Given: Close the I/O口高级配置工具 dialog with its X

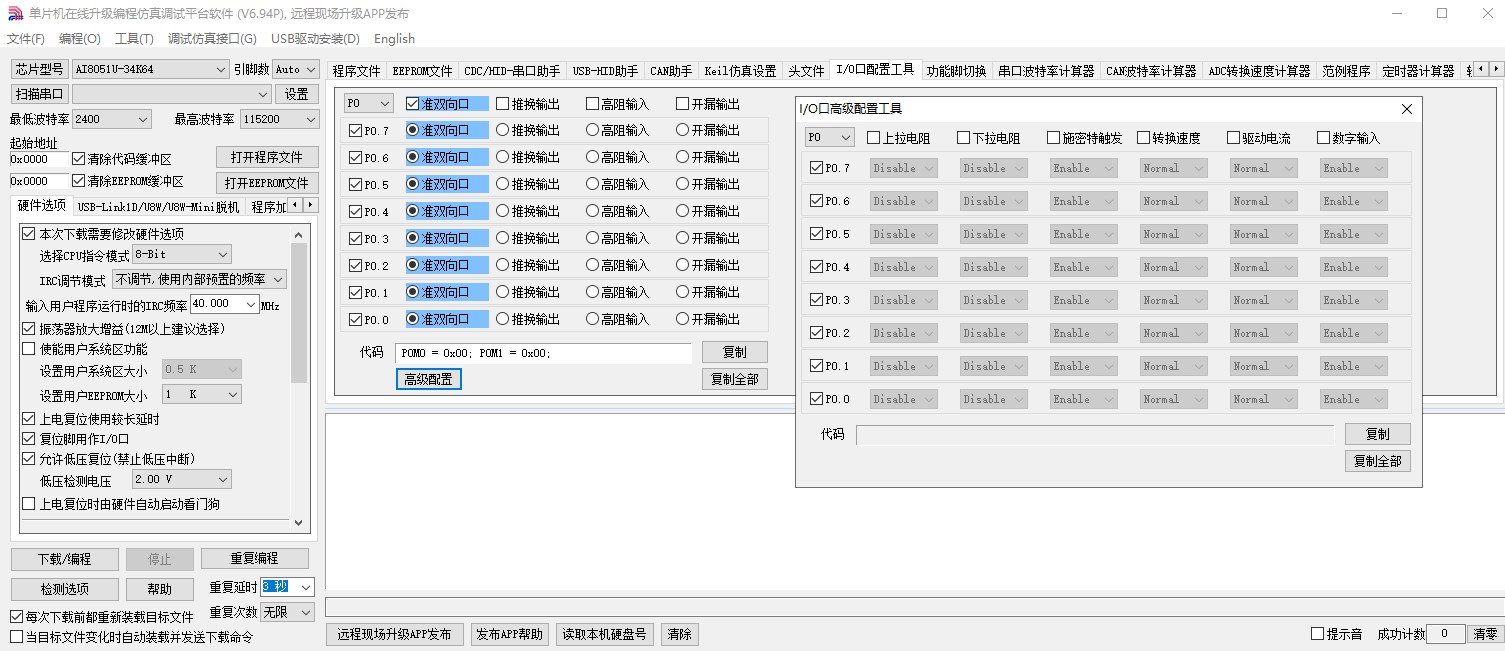Looking at the screenshot, I should tap(1406, 109).
